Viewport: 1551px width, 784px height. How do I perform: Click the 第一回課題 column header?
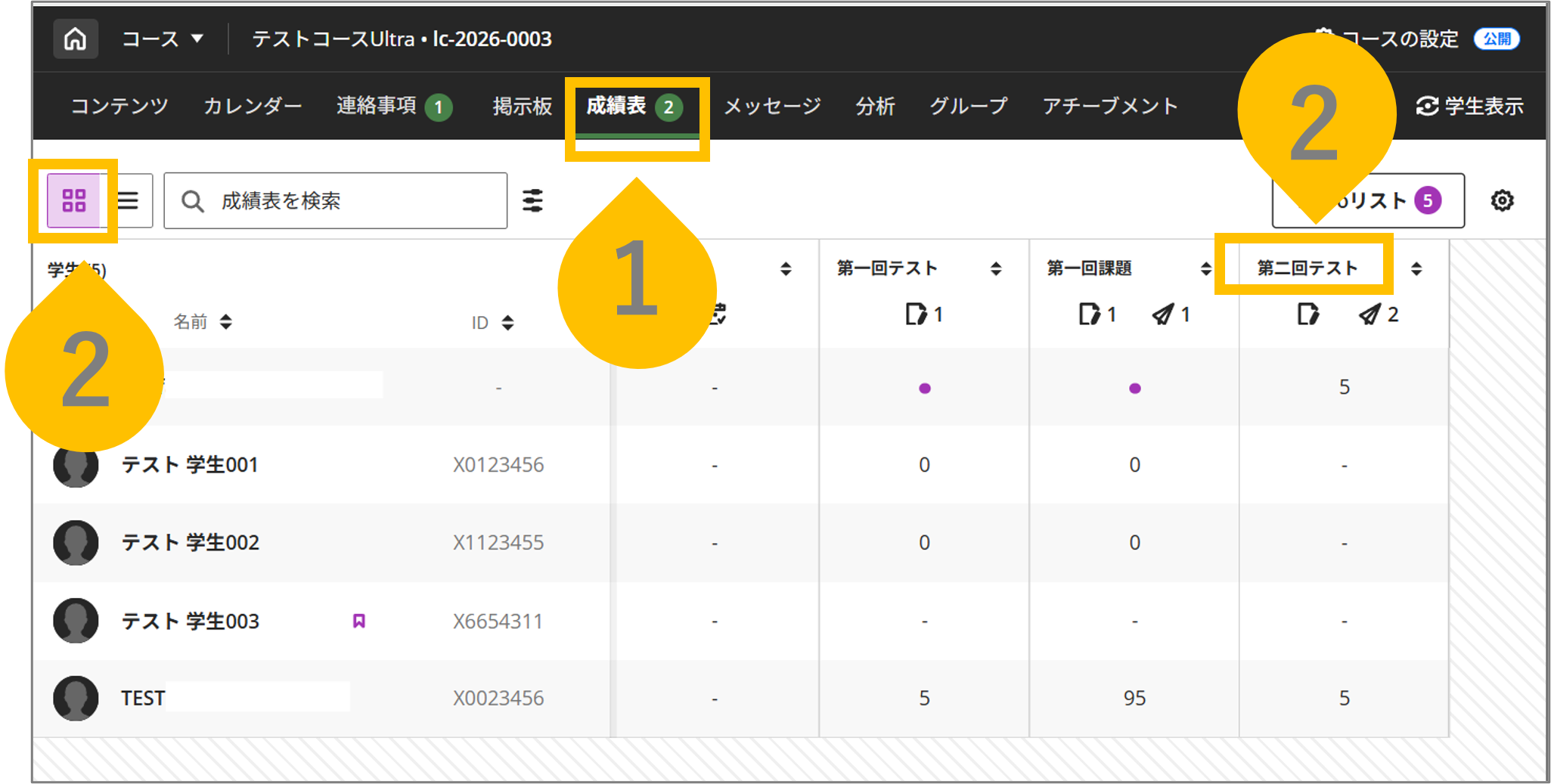coord(1089,268)
